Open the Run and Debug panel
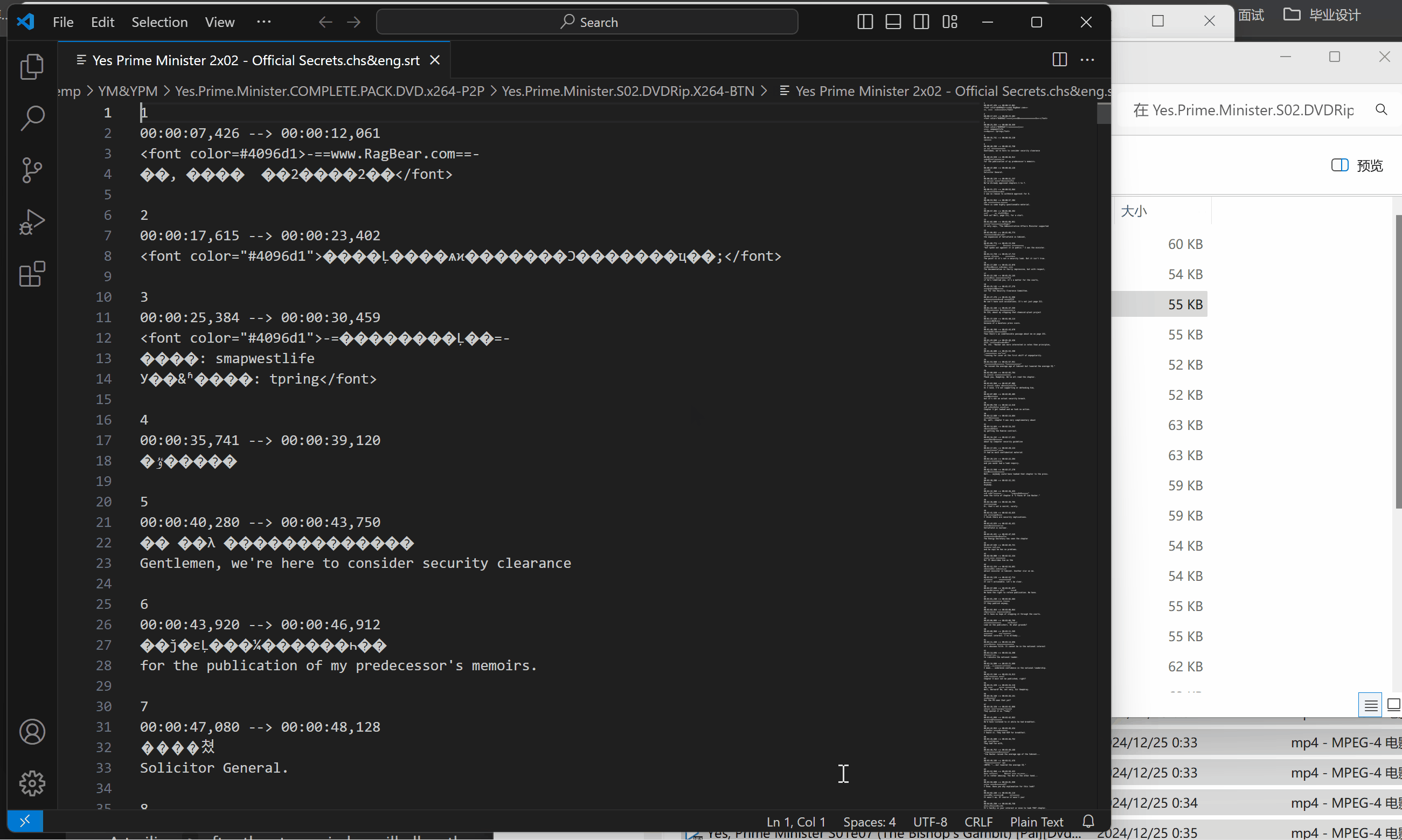The height and width of the screenshot is (840, 1402). (x=32, y=222)
